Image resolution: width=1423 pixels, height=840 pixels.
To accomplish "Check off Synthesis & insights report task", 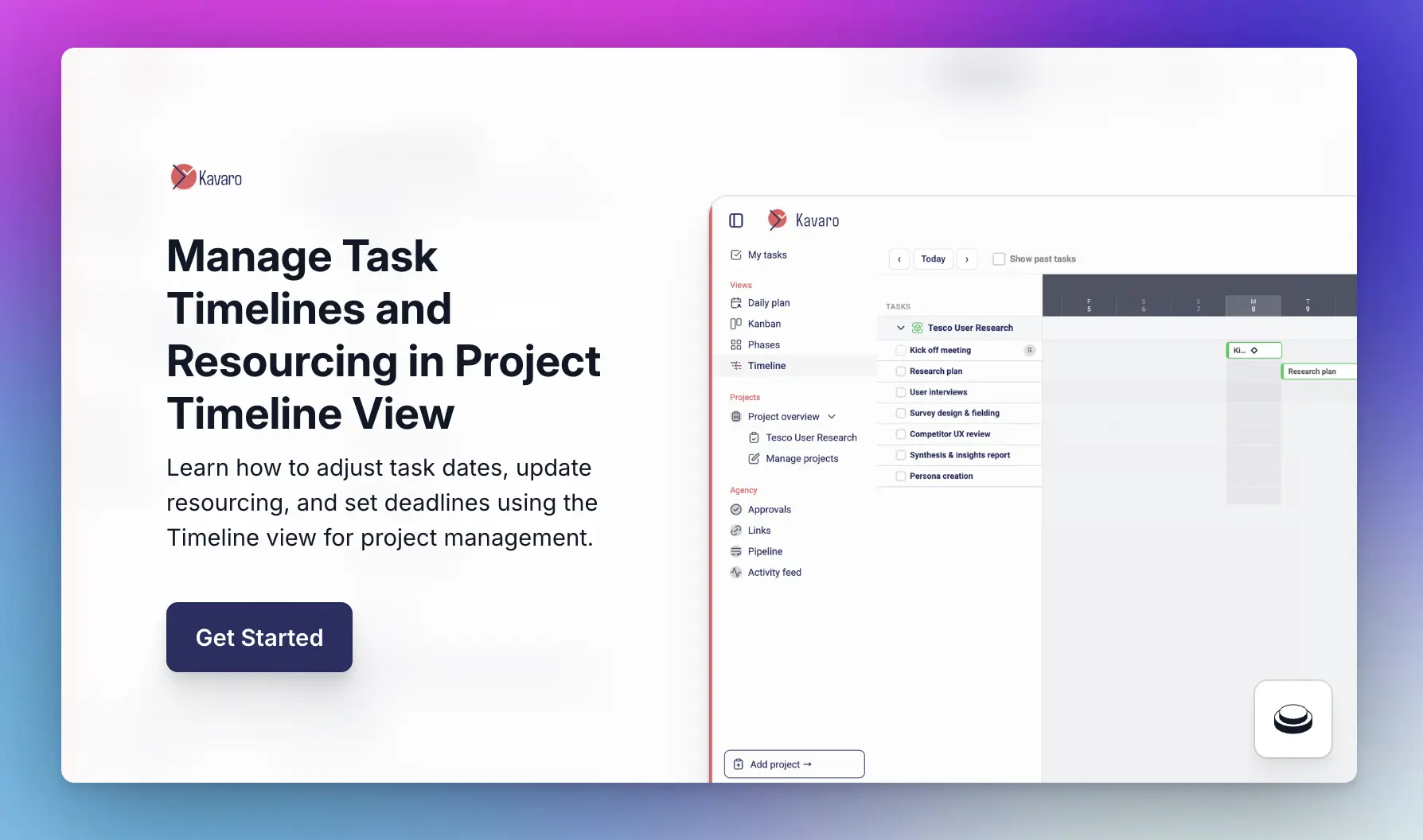I will tap(901, 455).
